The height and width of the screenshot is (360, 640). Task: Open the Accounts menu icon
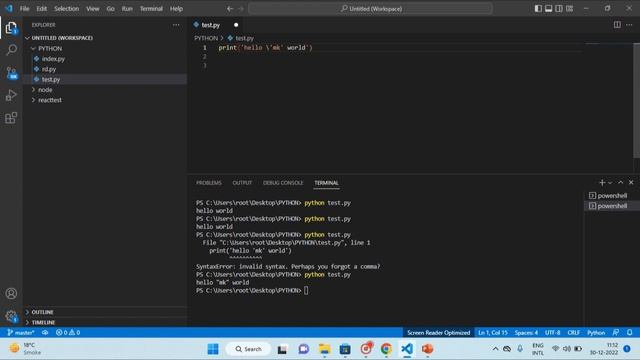tap(11, 293)
